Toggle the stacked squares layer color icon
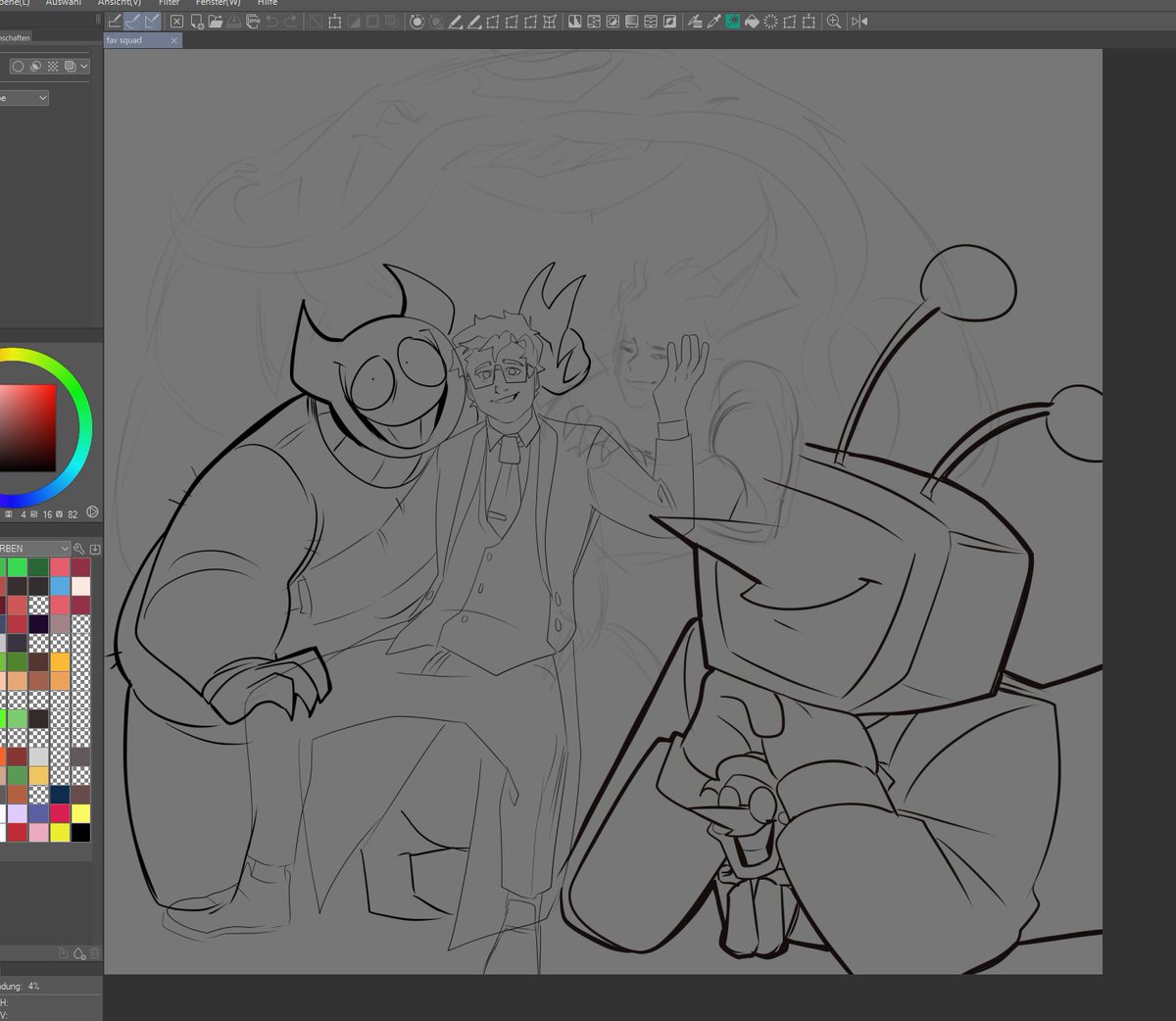The image size is (1176, 1021). click(x=70, y=67)
